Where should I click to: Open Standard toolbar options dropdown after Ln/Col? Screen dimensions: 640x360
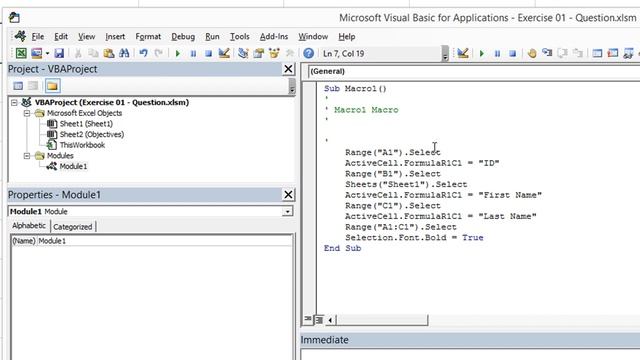pyautogui.click(x=445, y=53)
